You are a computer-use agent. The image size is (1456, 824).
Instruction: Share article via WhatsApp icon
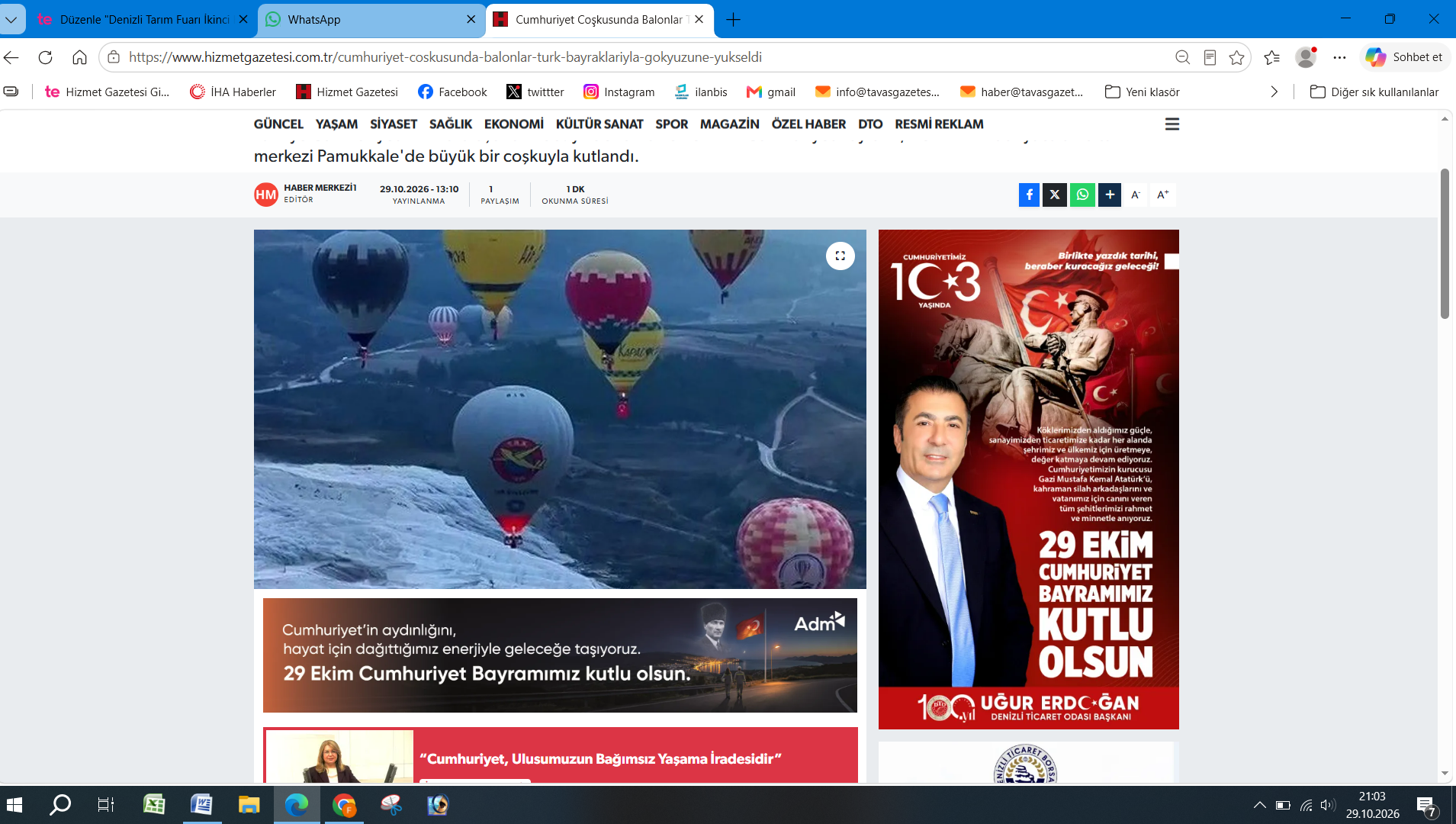(x=1082, y=195)
